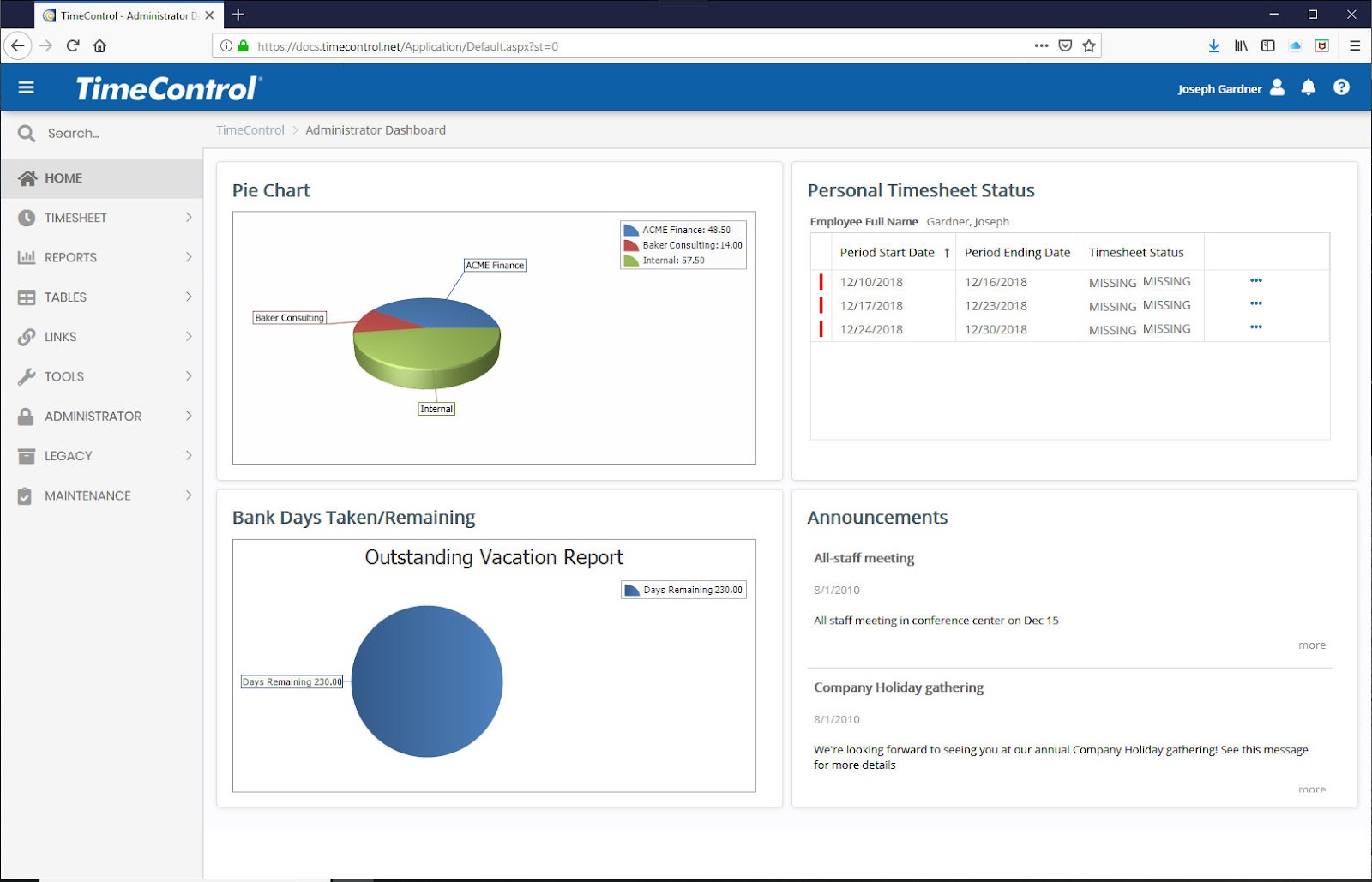
Task: Reload the page in the browser
Action: (73, 46)
